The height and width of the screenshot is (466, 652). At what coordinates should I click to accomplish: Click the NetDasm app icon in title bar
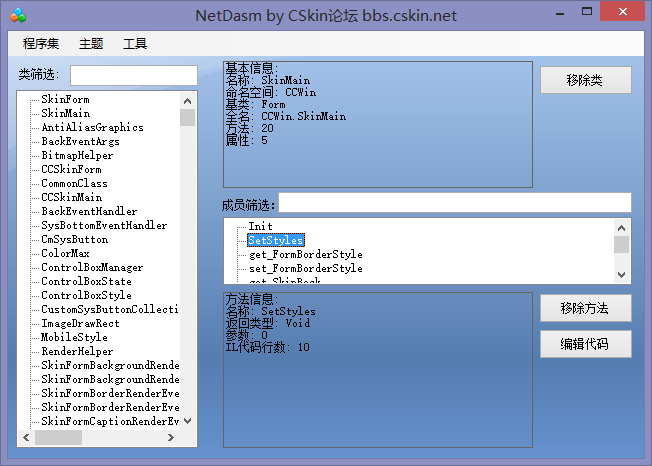coord(18,15)
